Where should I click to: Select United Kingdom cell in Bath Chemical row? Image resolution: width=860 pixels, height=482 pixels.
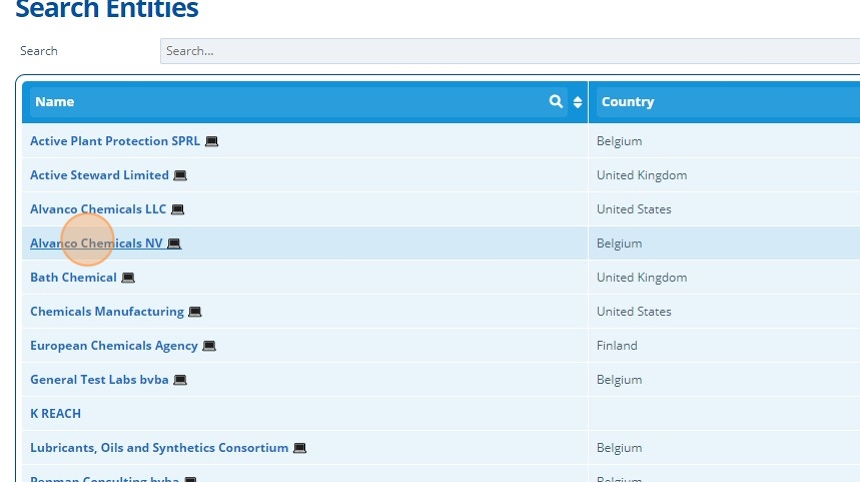pos(725,277)
